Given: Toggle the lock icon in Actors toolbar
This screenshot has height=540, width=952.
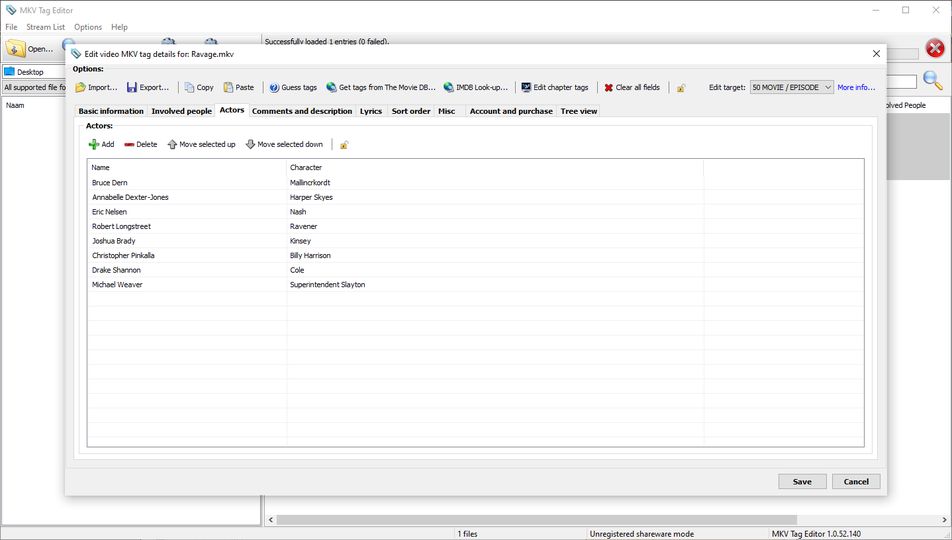Looking at the screenshot, I should 344,145.
